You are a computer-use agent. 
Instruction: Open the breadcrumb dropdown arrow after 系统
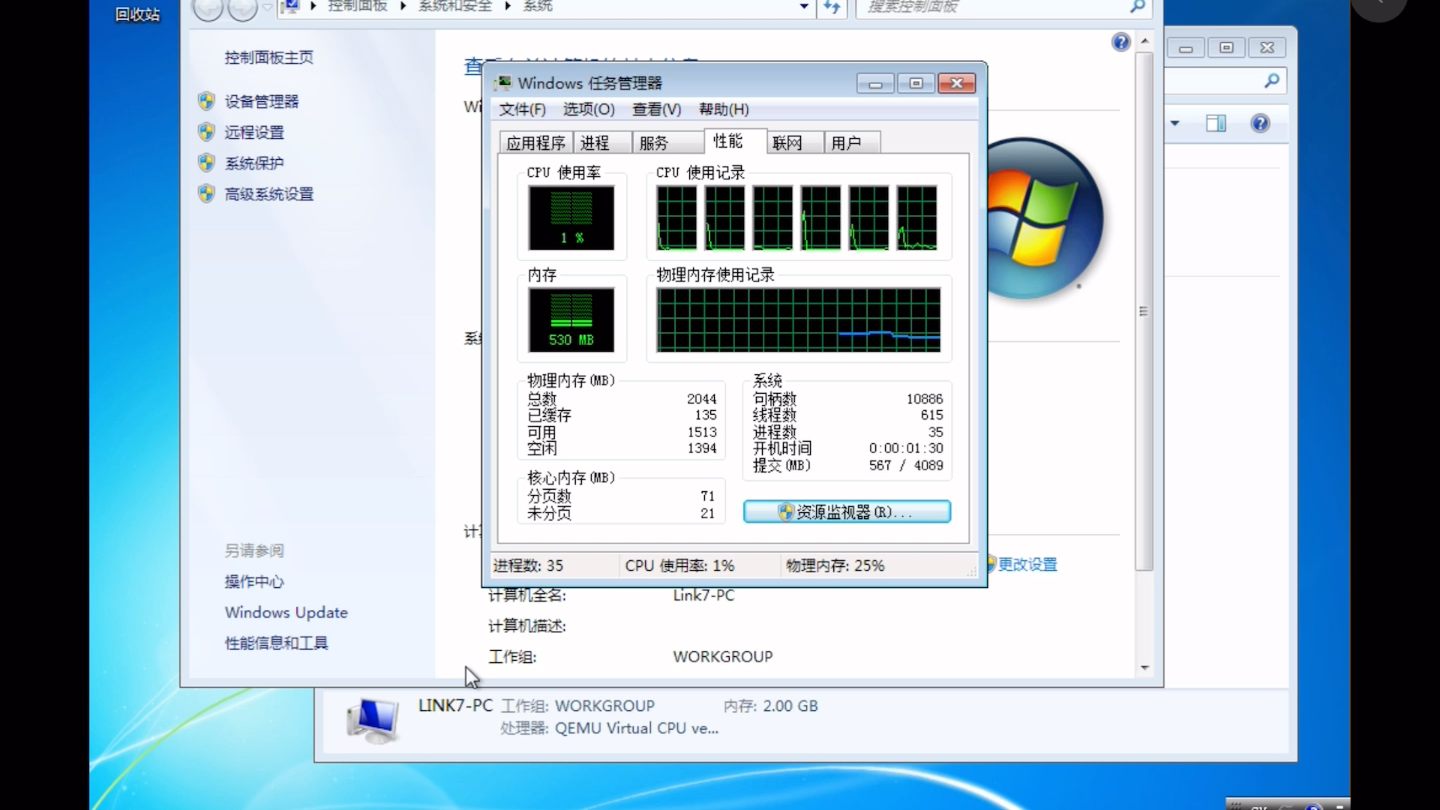coord(803,7)
